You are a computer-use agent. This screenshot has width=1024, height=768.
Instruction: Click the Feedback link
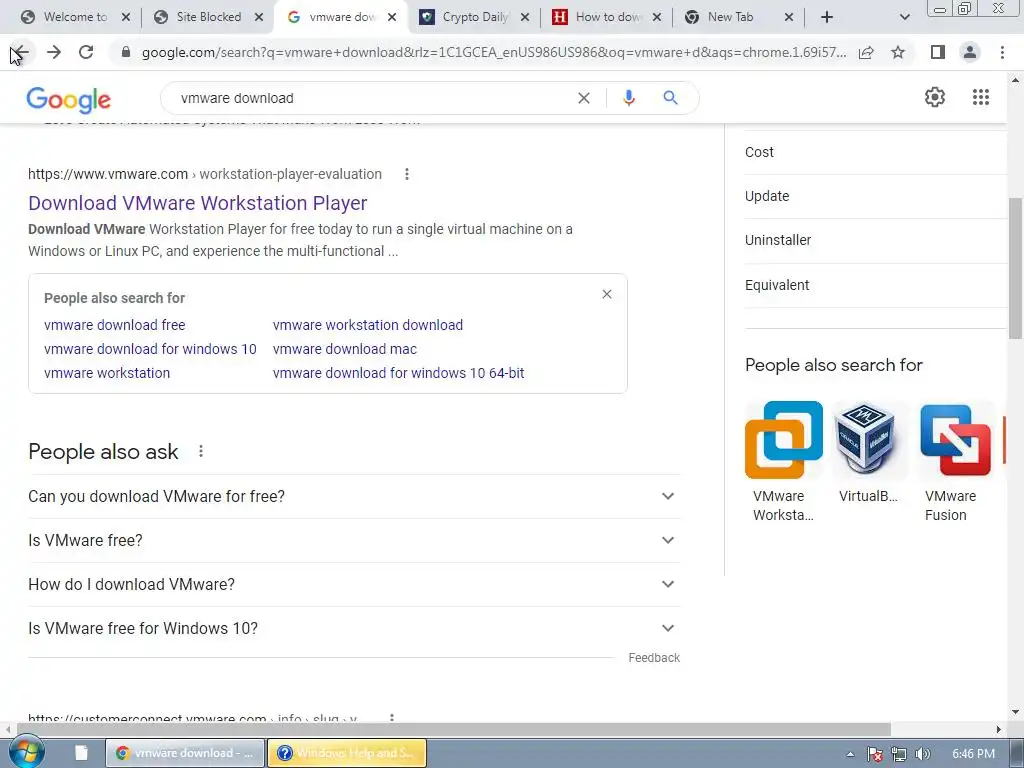click(654, 658)
